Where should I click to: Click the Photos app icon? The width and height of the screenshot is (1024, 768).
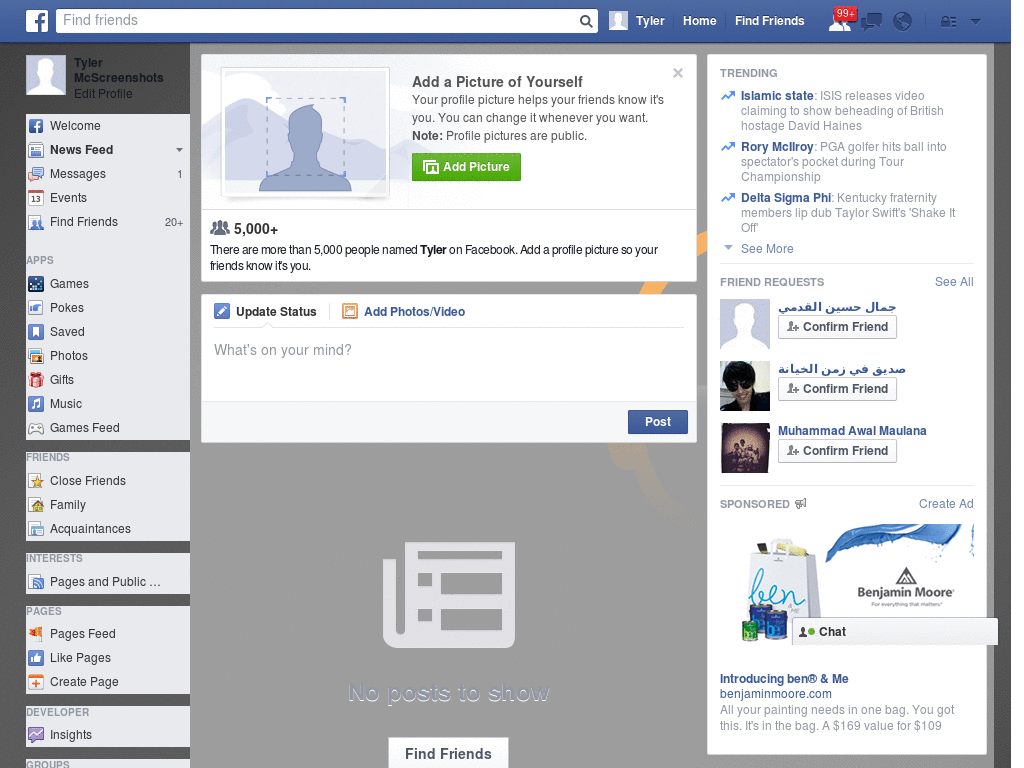(36, 356)
